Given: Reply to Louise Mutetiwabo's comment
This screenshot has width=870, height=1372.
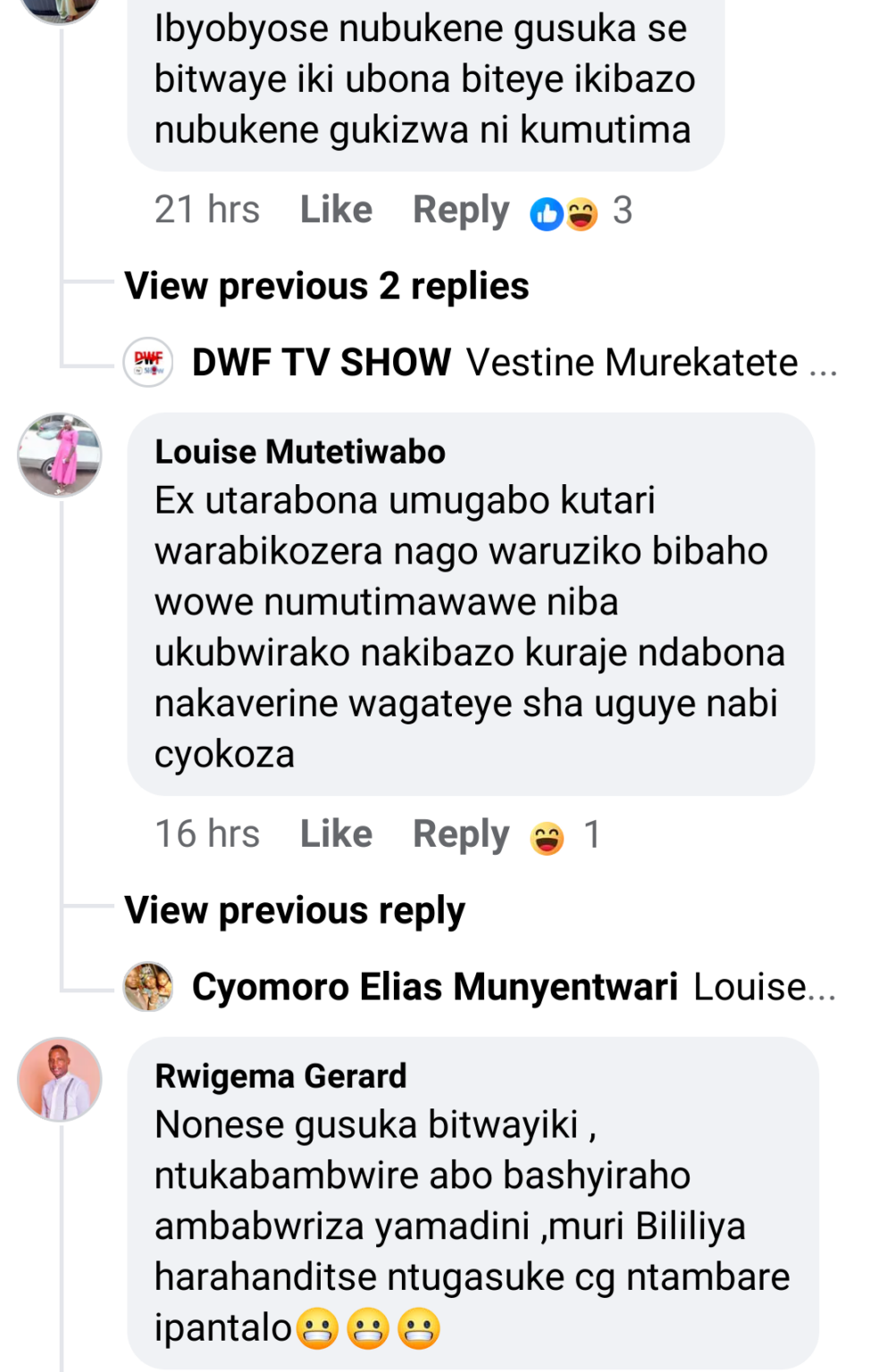Looking at the screenshot, I should click(x=461, y=834).
